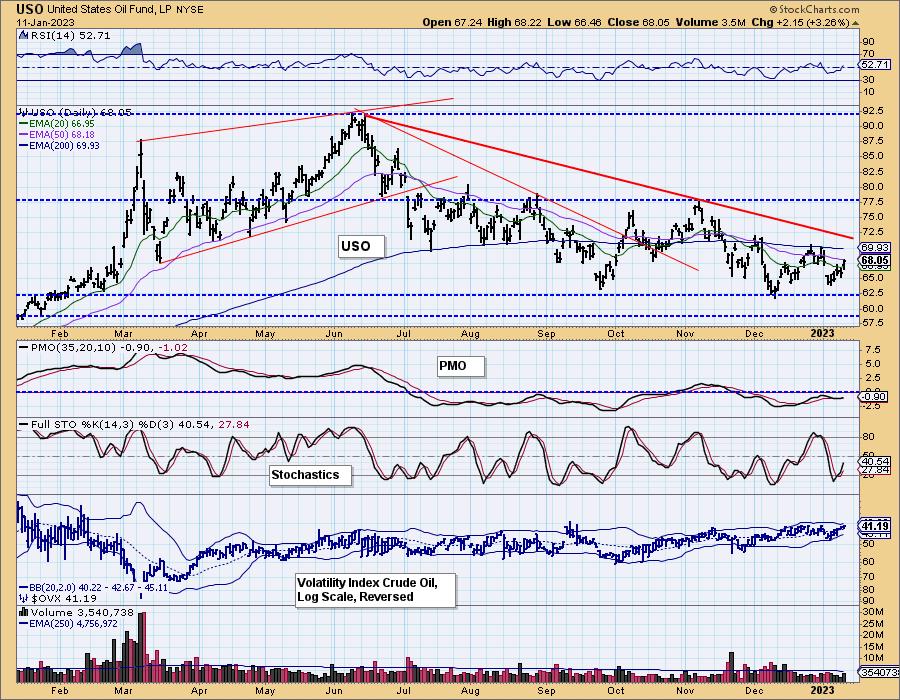This screenshot has width=900, height=700.
Task: Click the Volatility Index Crude Oil annotation
Action: tap(376, 589)
